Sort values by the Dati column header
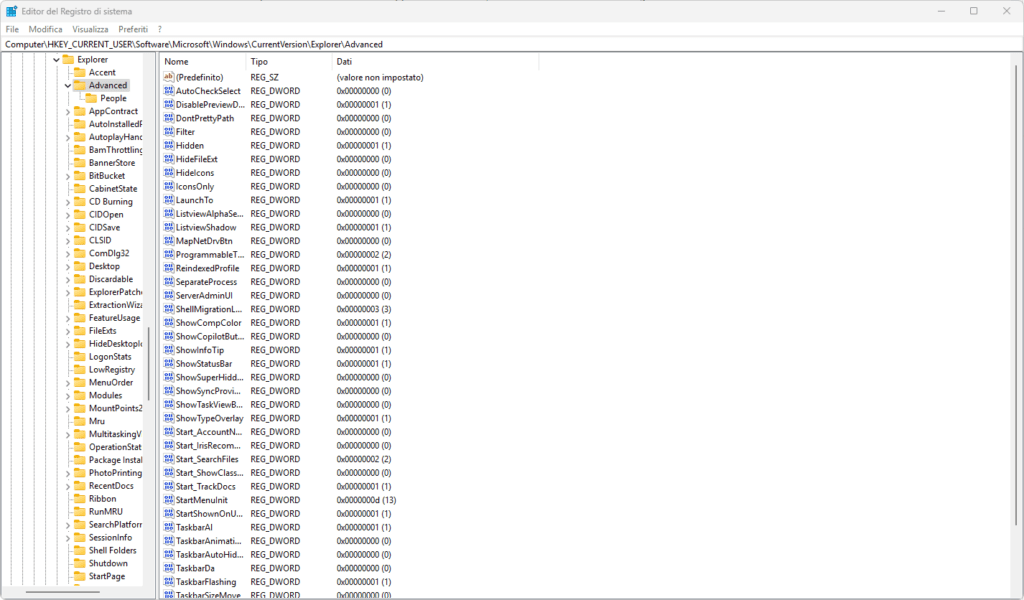Image resolution: width=1024 pixels, height=600 pixels. point(436,61)
